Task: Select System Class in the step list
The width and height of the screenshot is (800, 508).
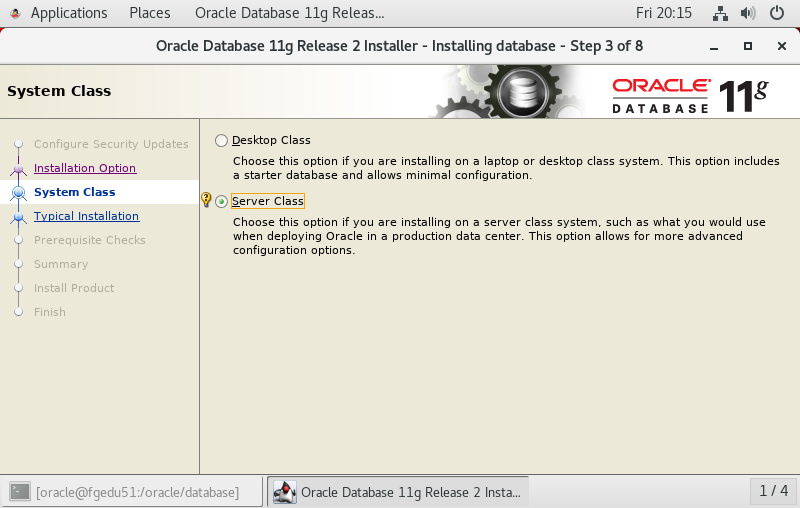Action: tap(74, 192)
